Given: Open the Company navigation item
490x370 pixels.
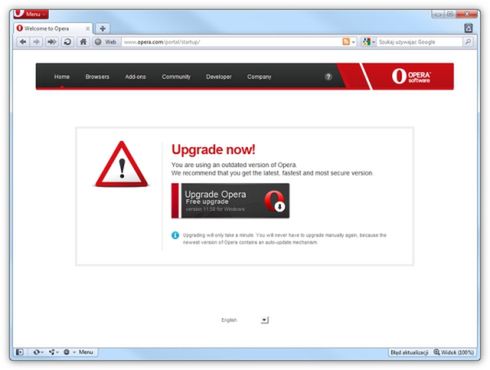Looking at the screenshot, I should tap(259, 77).
